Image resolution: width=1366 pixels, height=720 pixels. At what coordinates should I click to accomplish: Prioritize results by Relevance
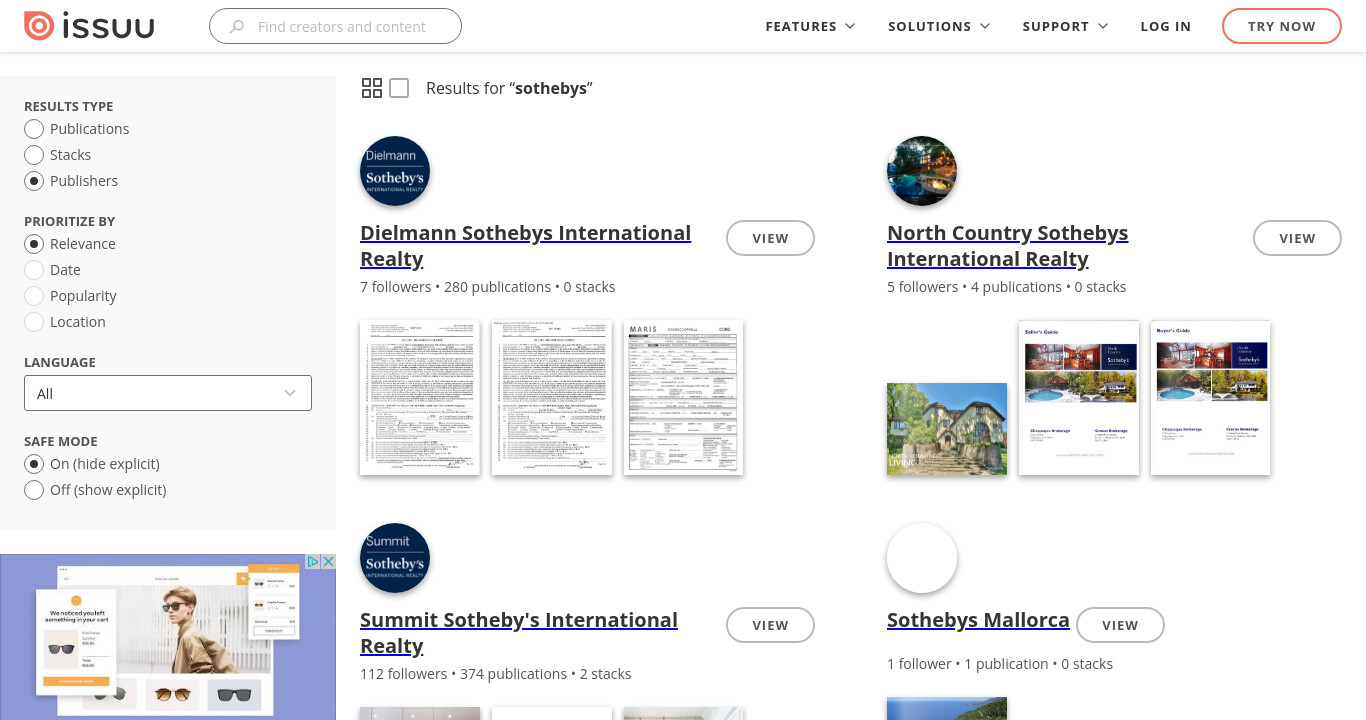click(34, 244)
